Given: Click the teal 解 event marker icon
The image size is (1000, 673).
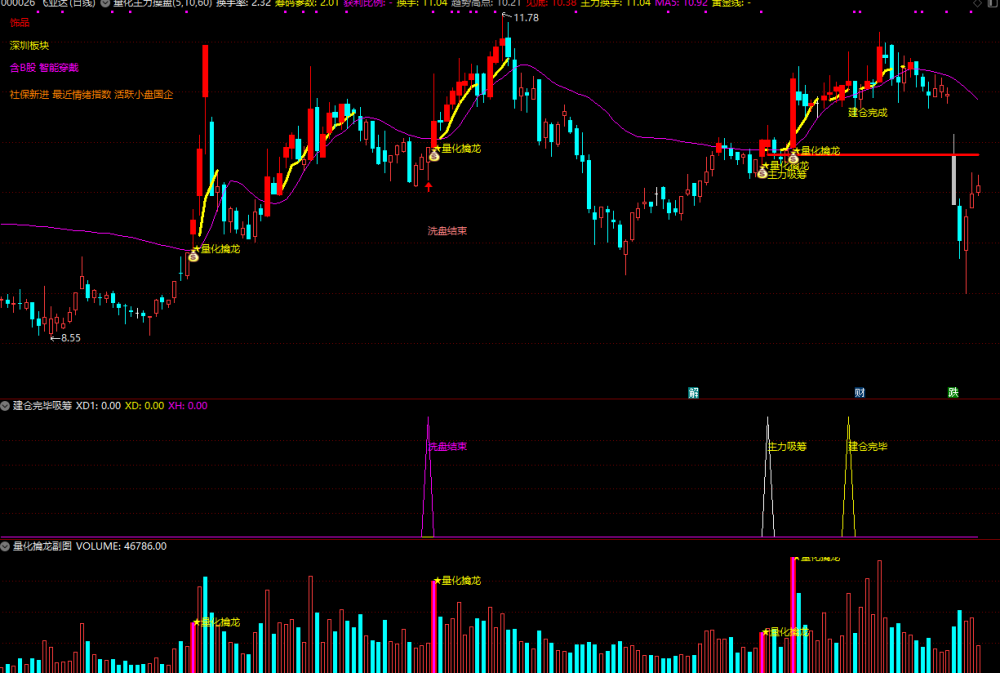Looking at the screenshot, I should [x=693, y=392].
